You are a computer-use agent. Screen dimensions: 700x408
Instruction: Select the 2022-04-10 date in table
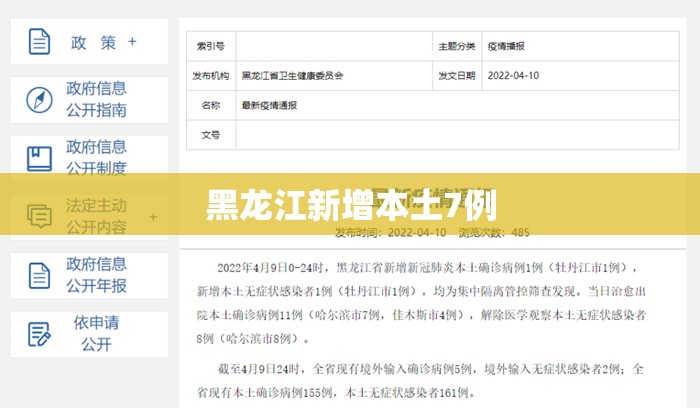point(513,75)
